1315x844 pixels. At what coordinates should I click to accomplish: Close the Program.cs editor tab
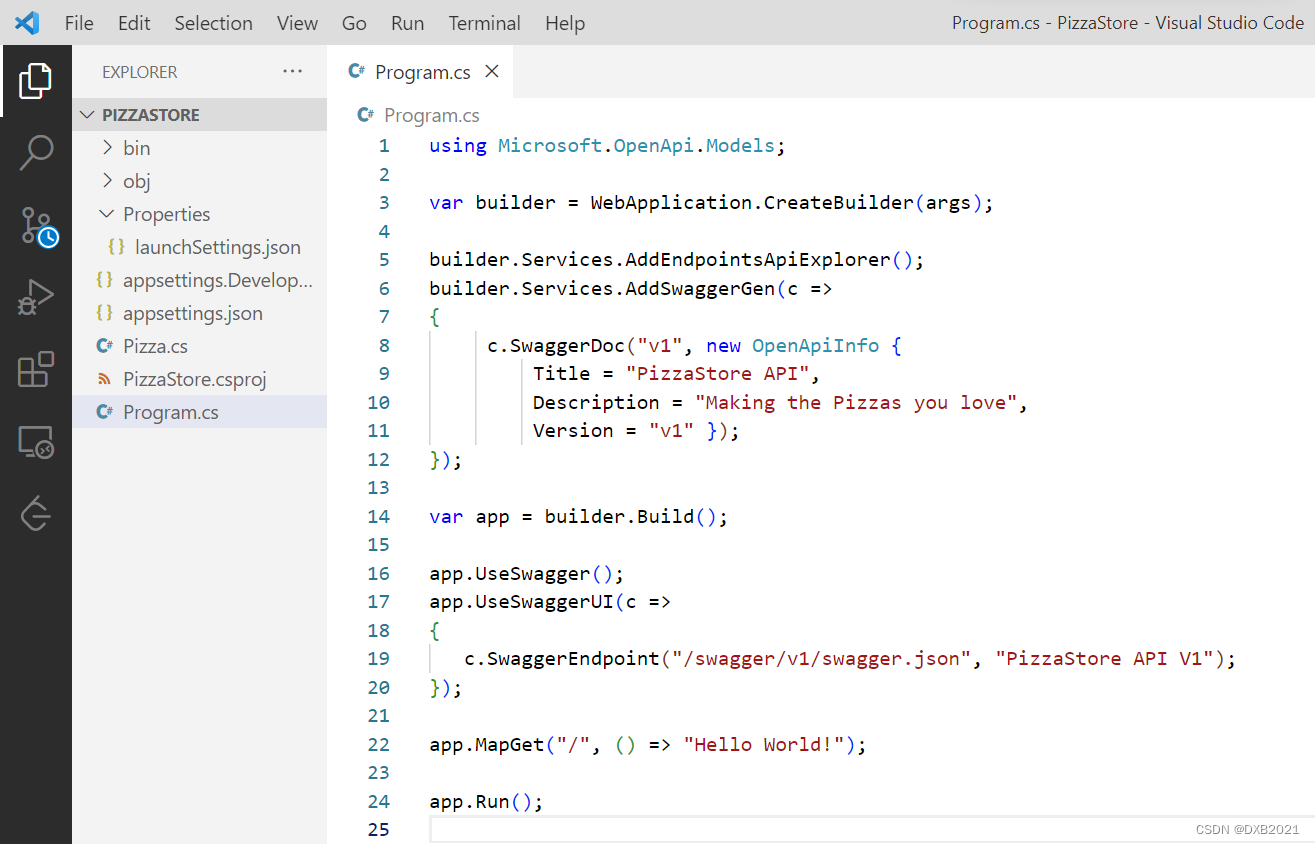491,71
